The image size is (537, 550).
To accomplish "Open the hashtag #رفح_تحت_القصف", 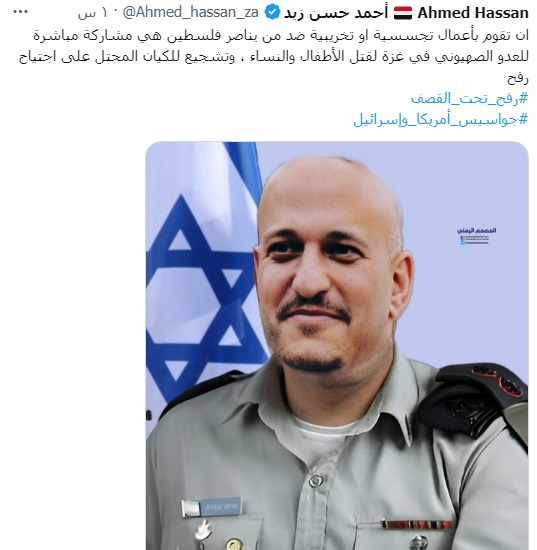I will pos(469,98).
